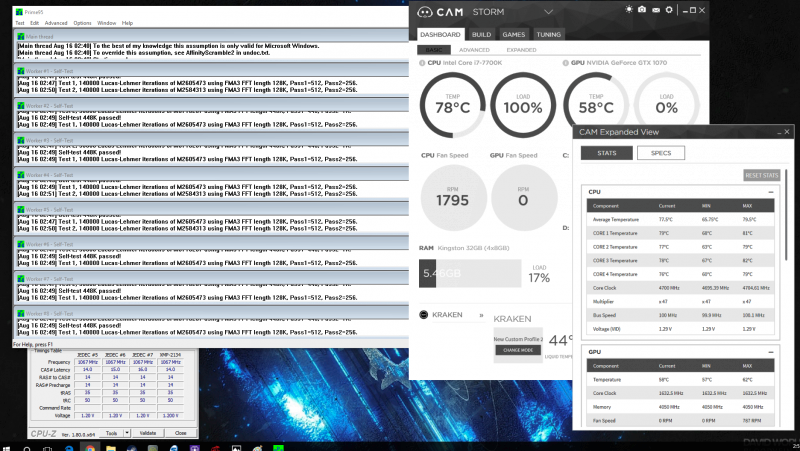Open the Windows Start button
This screenshot has width=800, height=451.
click(6, 448)
